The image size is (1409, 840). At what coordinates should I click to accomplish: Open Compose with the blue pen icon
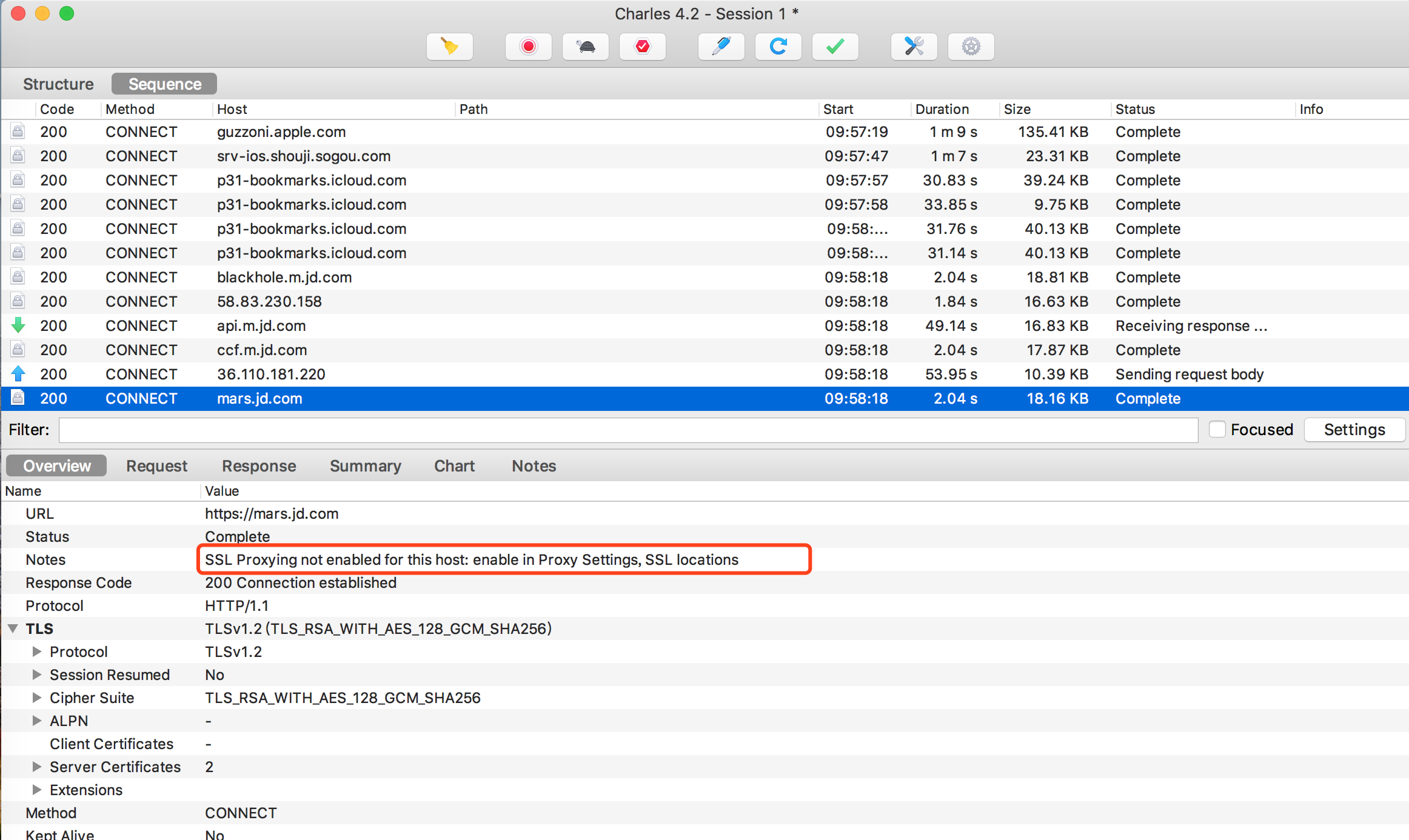coord(721,47)
